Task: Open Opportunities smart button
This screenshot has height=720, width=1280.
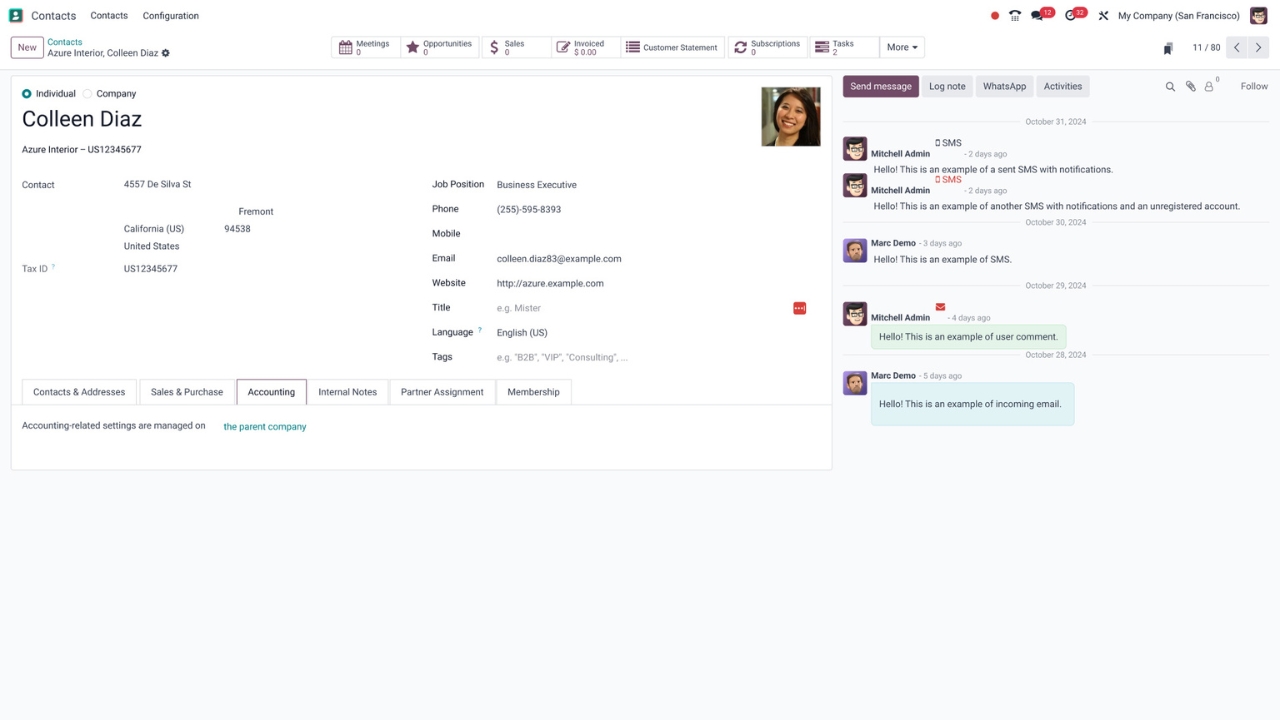Action: pos(441,47)
